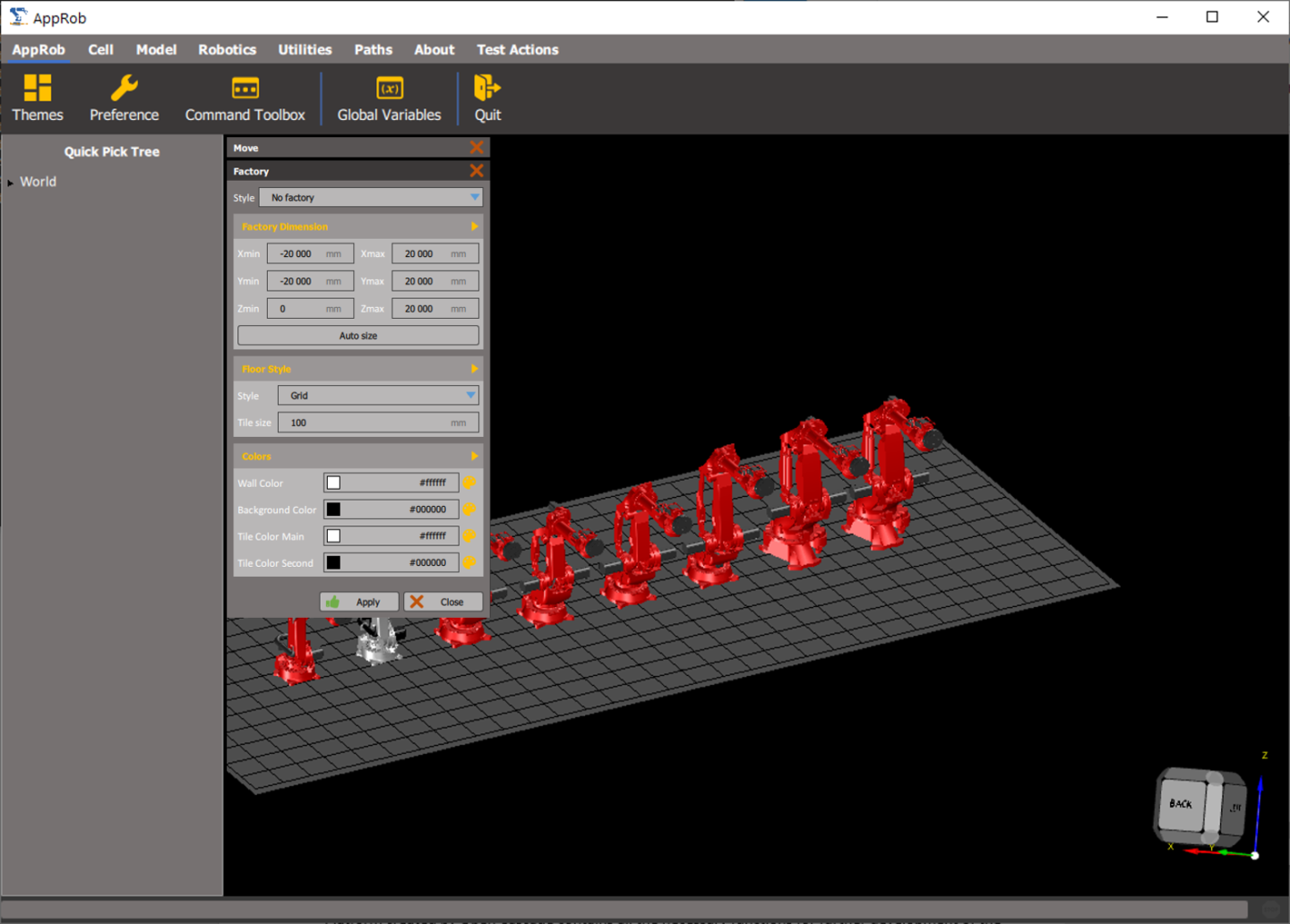Viewport: 1290px width, 924px height.
Task: Open the Paths menu
Action: 373,50
